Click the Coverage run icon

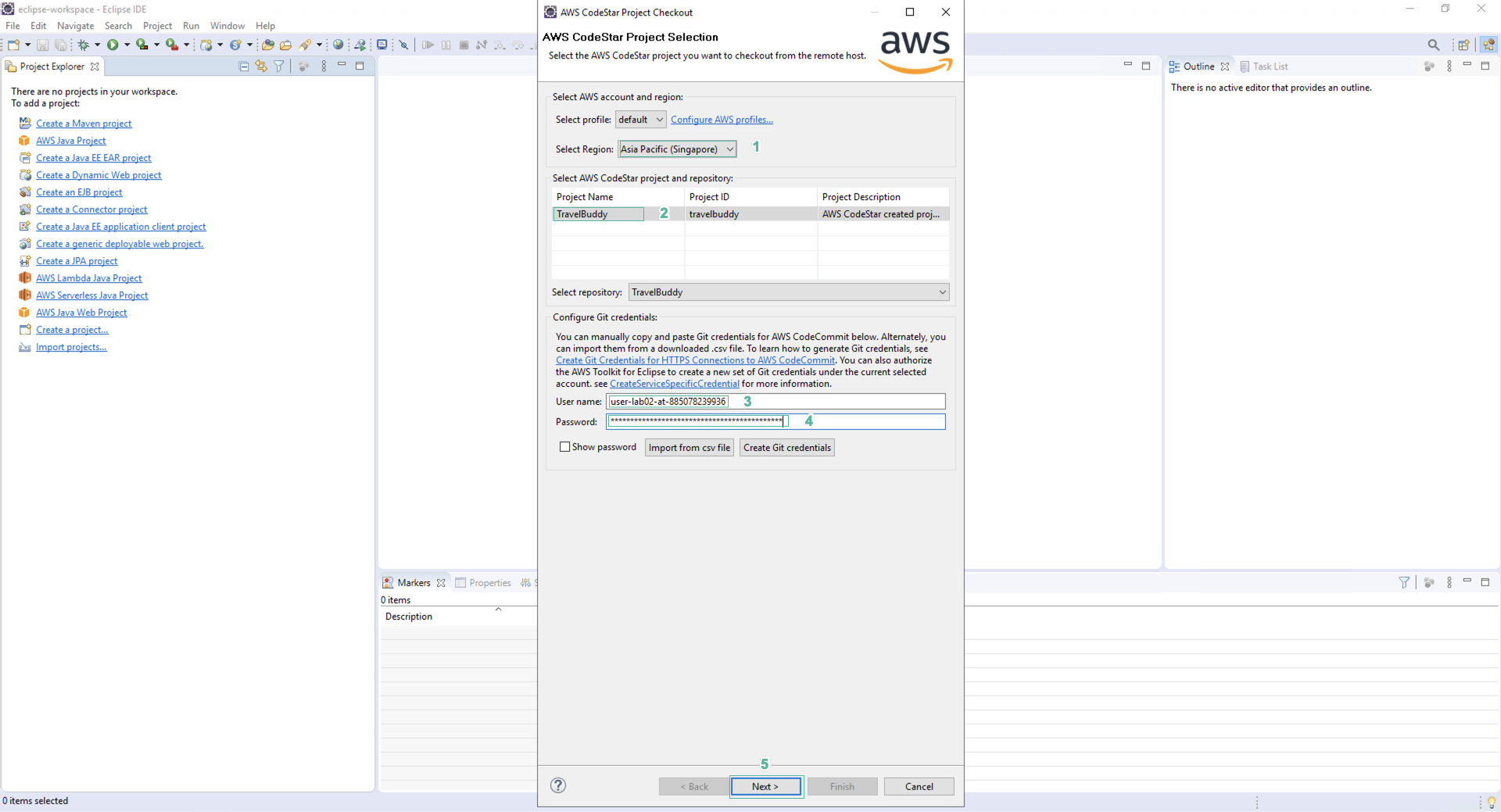[x=142, y=45]
